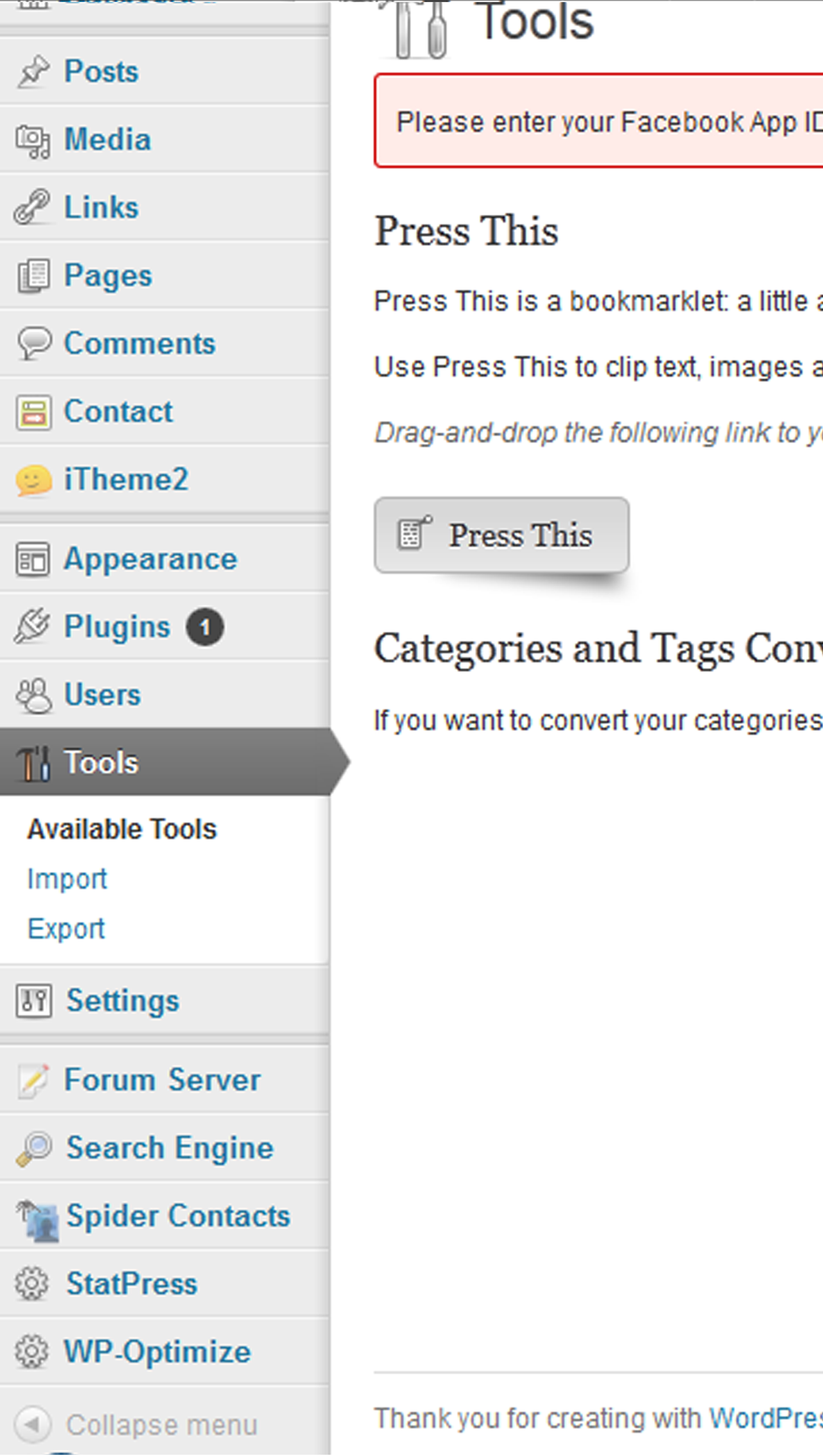Go to Export under Tools
Image resolution: width=823 pixels, height=1456 pixels.
tap(66, 928)
